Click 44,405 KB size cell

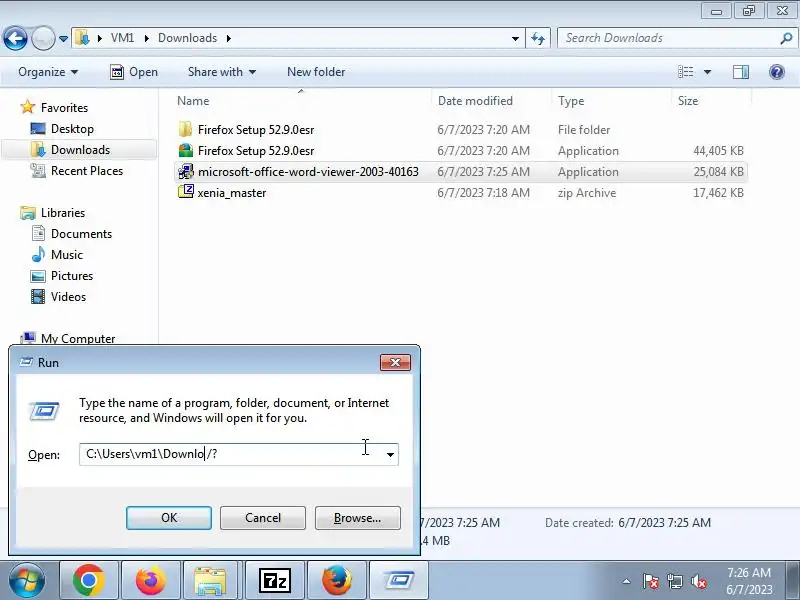[x=718, y=151]
